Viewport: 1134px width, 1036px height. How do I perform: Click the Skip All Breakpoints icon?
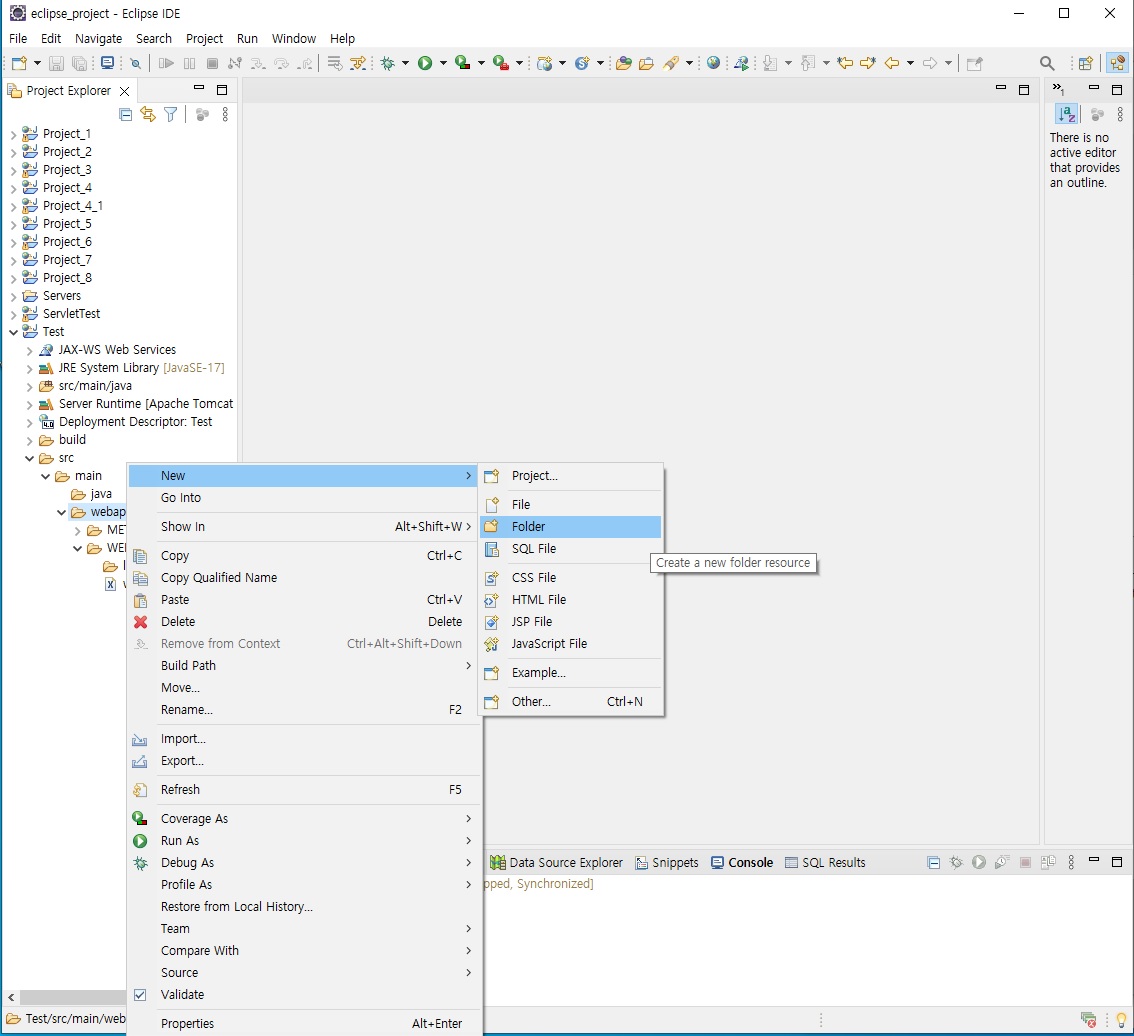tap(135, 63)
